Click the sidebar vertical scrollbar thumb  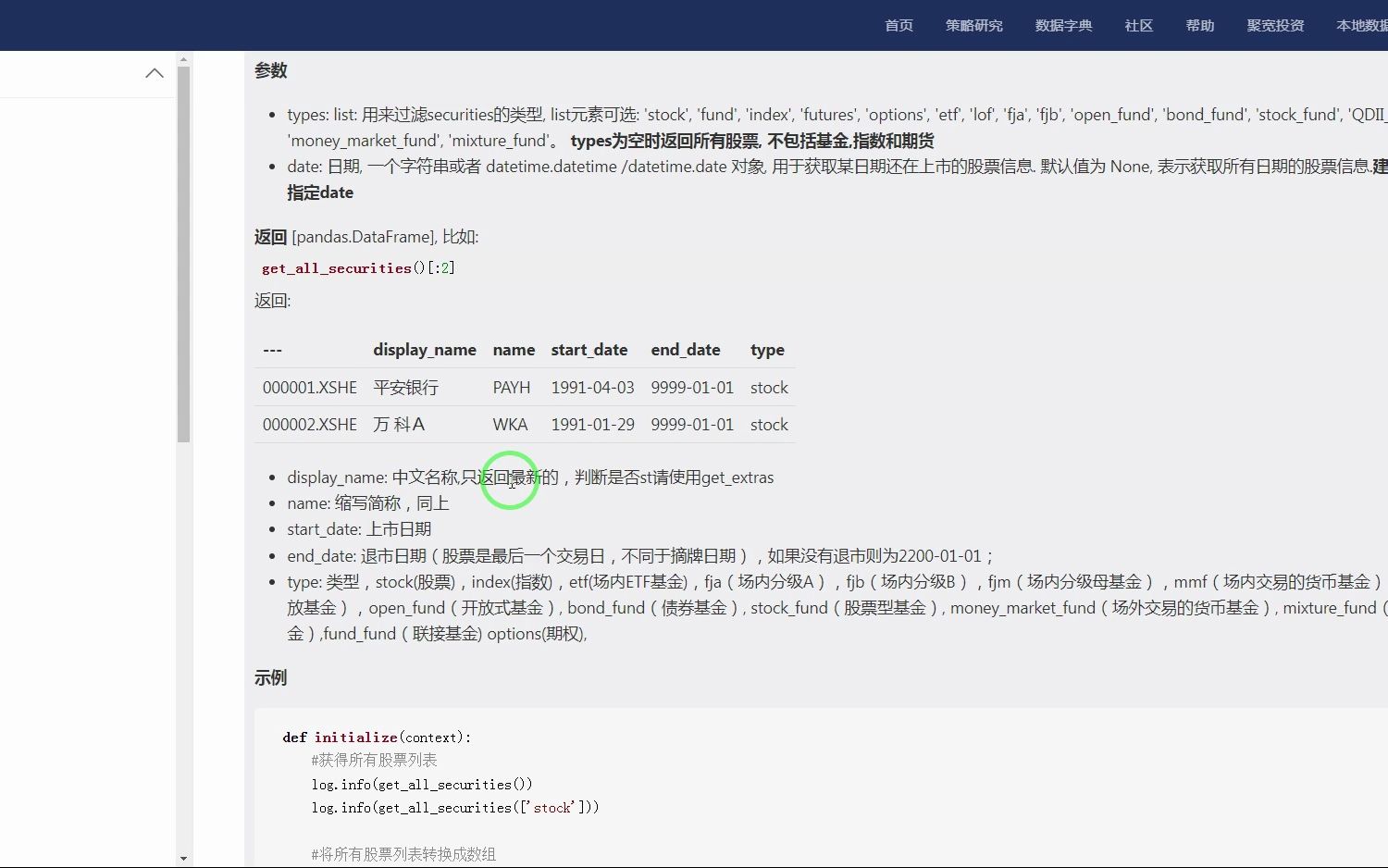(183, 254)
